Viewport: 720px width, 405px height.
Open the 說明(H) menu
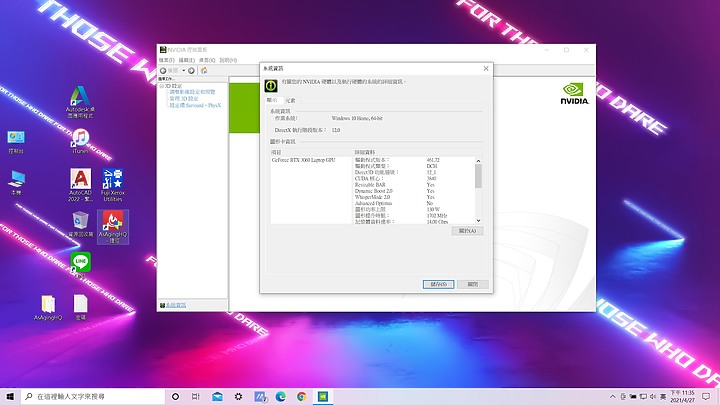click(x=228, y=60)
